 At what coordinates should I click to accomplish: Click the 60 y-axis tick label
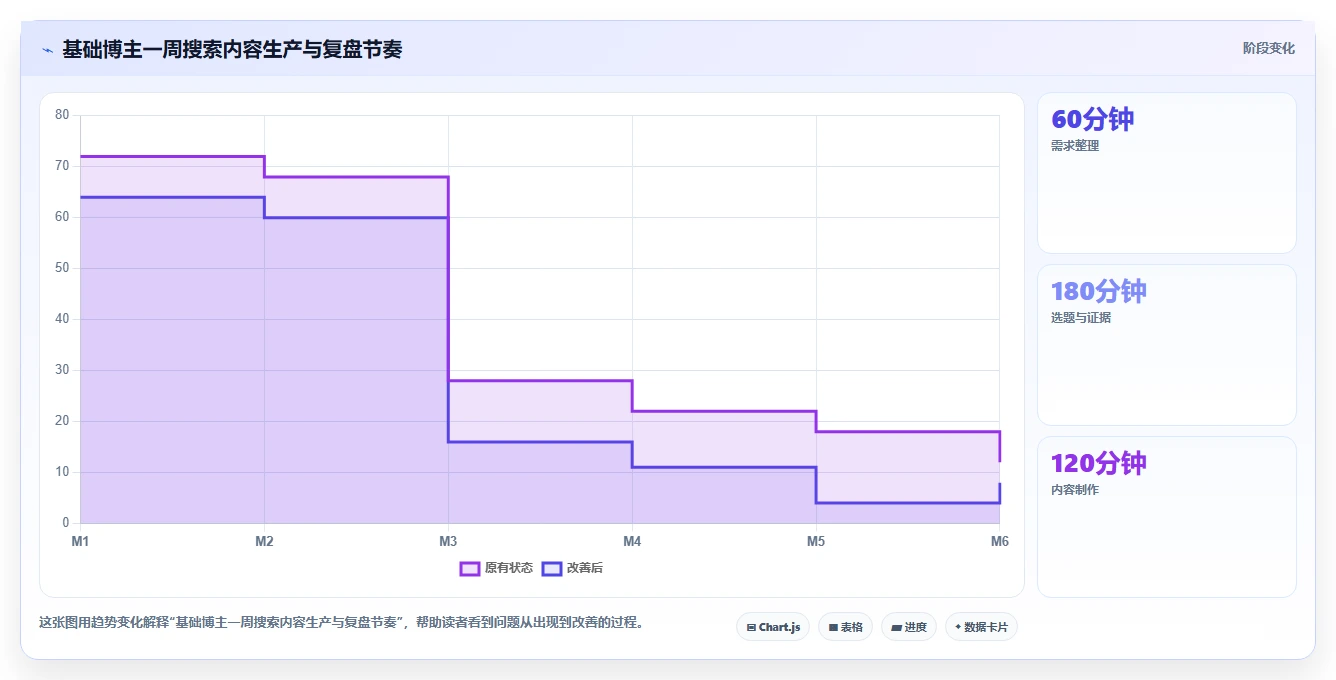coord(62,217)
